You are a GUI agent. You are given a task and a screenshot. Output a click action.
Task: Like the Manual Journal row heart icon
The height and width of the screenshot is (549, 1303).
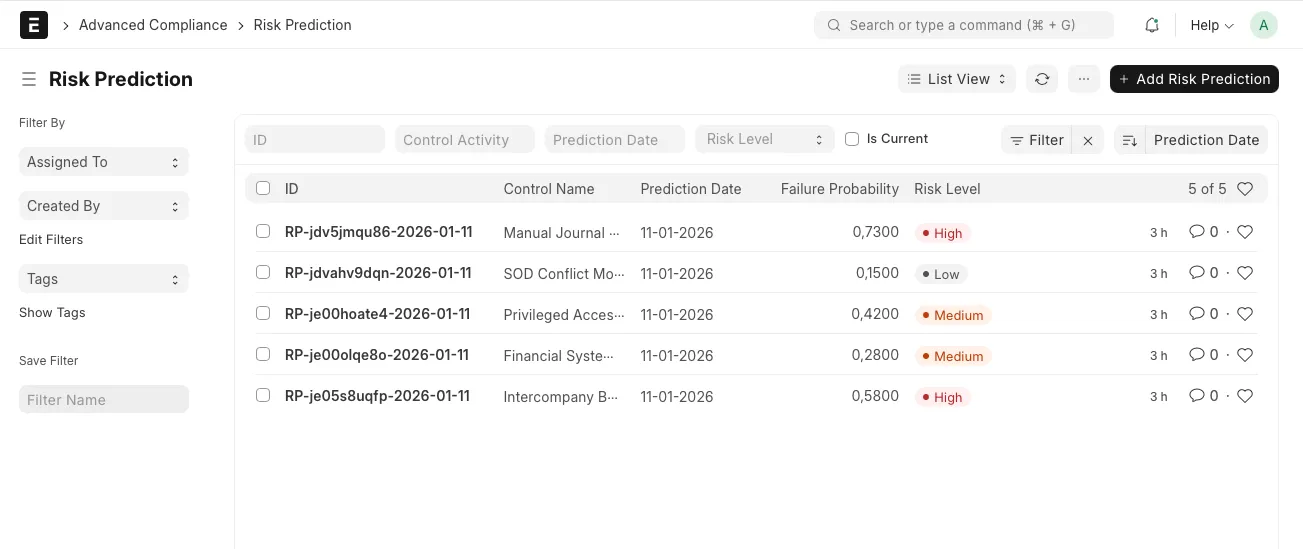point(1245,232)
